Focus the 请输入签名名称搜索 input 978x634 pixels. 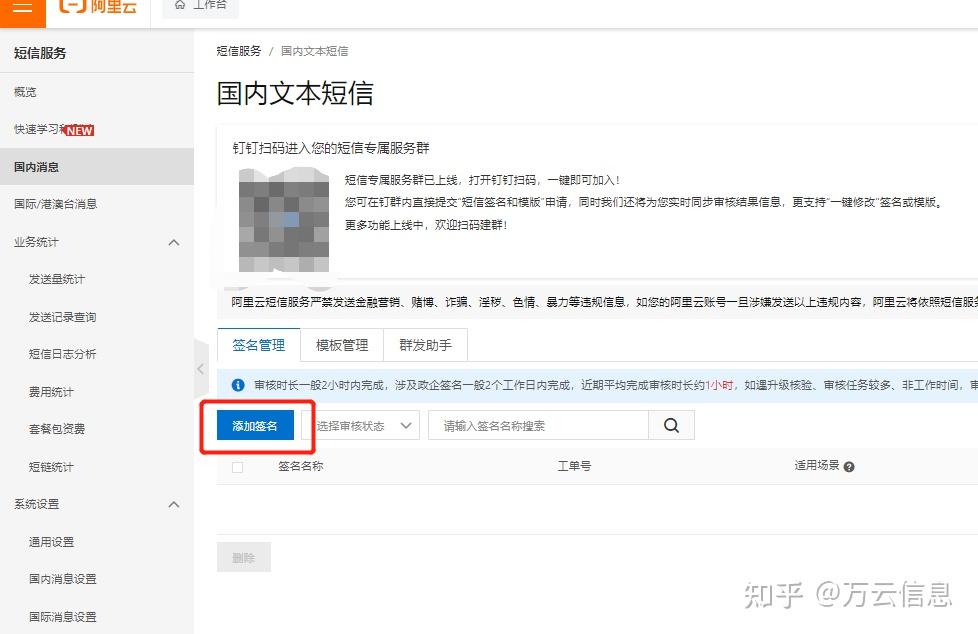pos(539,426)
